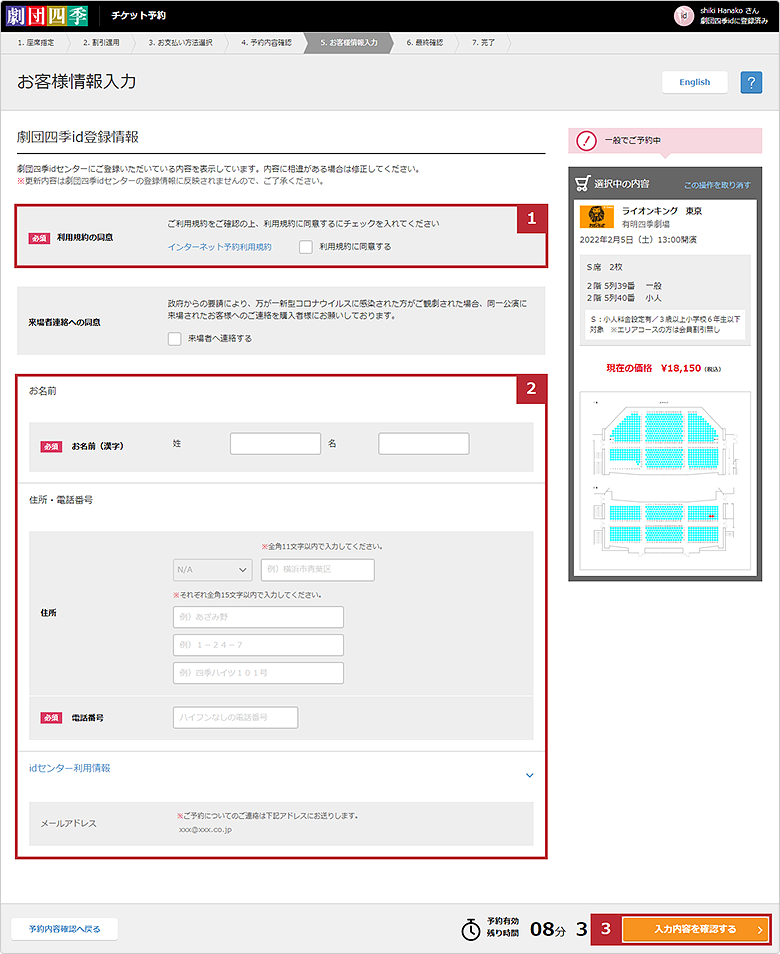The height and width of the screenshot is (954, 780).
Task: Click the Lion King show thumbnail
Action: coord(597,216)
